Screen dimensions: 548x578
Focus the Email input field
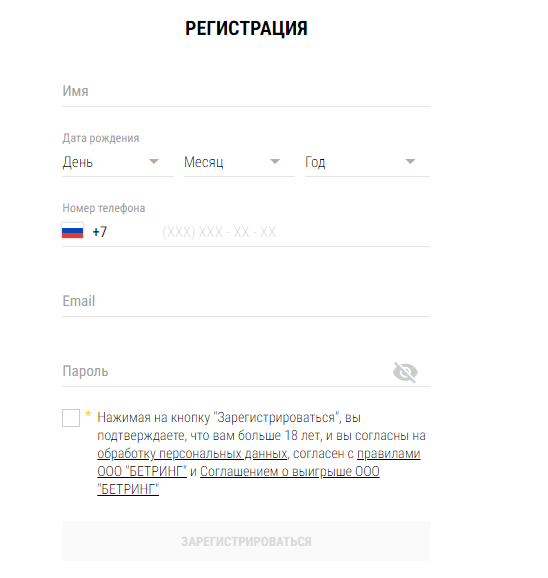click(x=246, y=302)
